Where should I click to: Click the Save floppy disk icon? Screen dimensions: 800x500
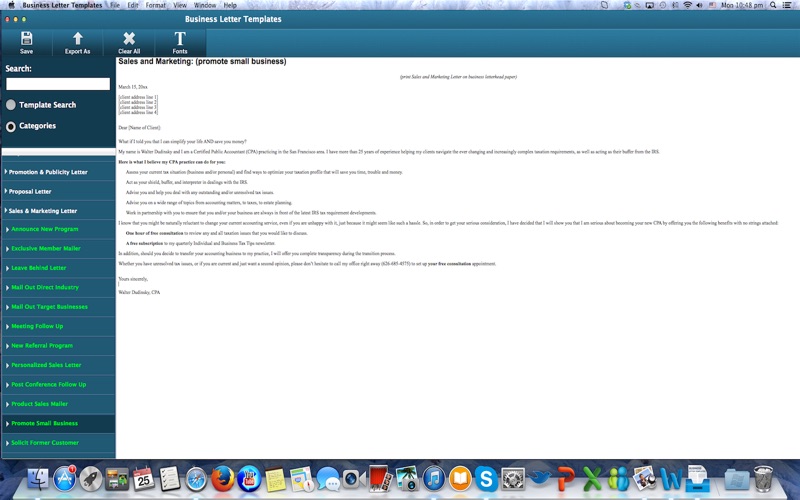coord(27,38)
